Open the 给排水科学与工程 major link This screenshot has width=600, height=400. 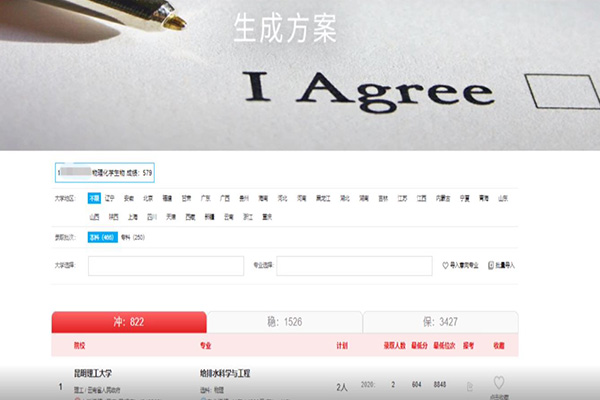coord(225,373)
